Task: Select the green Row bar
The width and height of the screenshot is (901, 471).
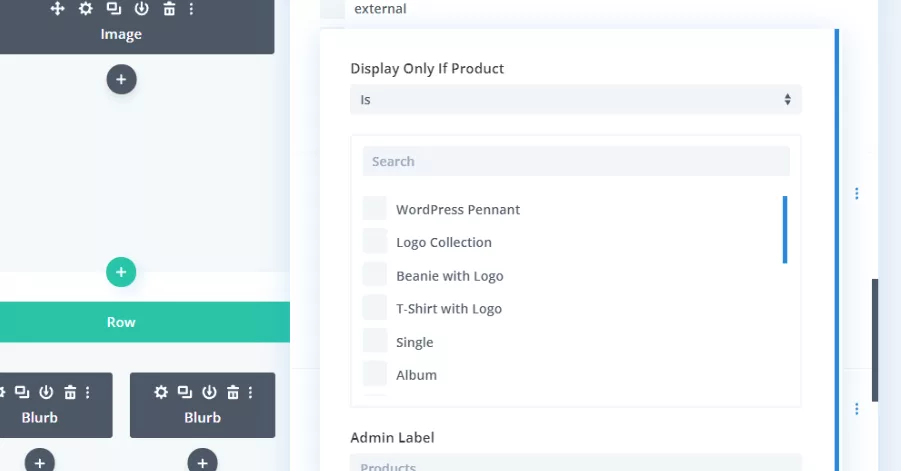Action: (145, 322)
